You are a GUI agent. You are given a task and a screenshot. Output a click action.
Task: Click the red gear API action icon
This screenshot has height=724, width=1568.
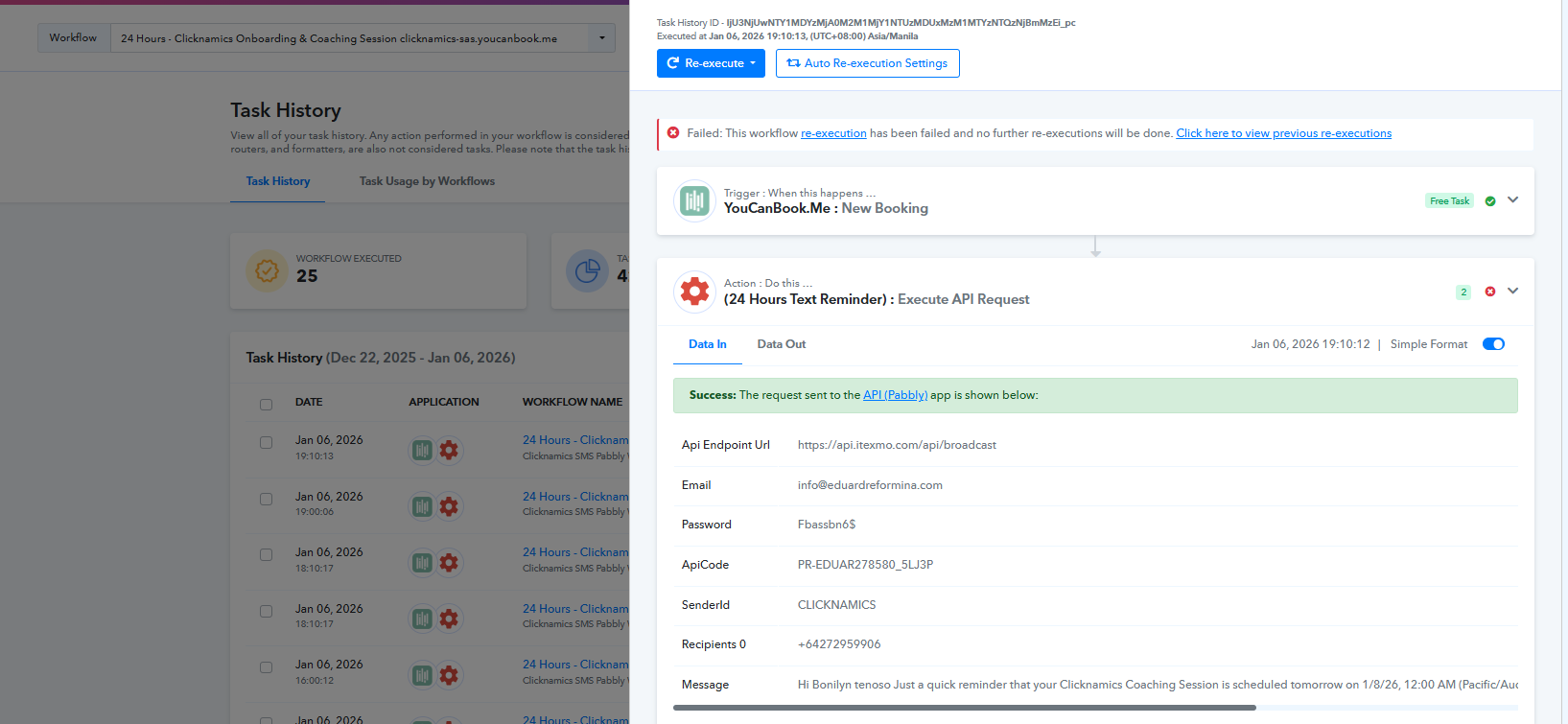[694, 292]
